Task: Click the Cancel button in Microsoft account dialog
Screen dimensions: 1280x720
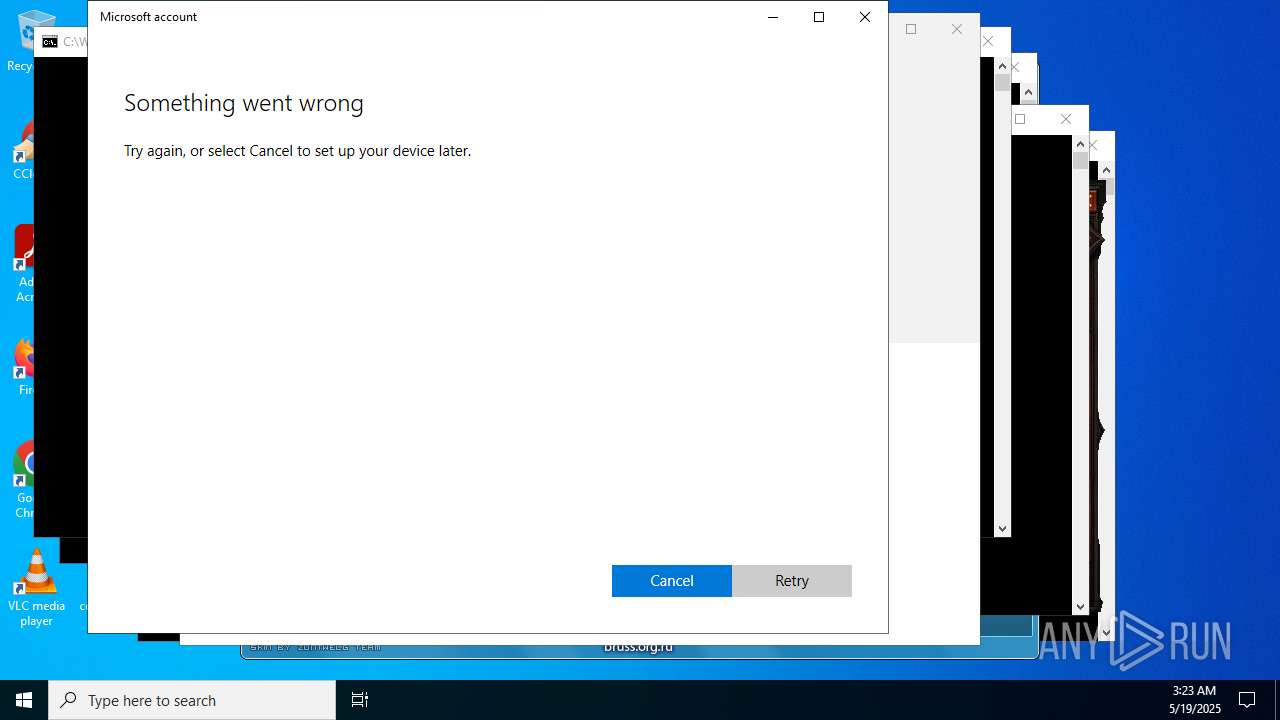Action: click(672, 581)
